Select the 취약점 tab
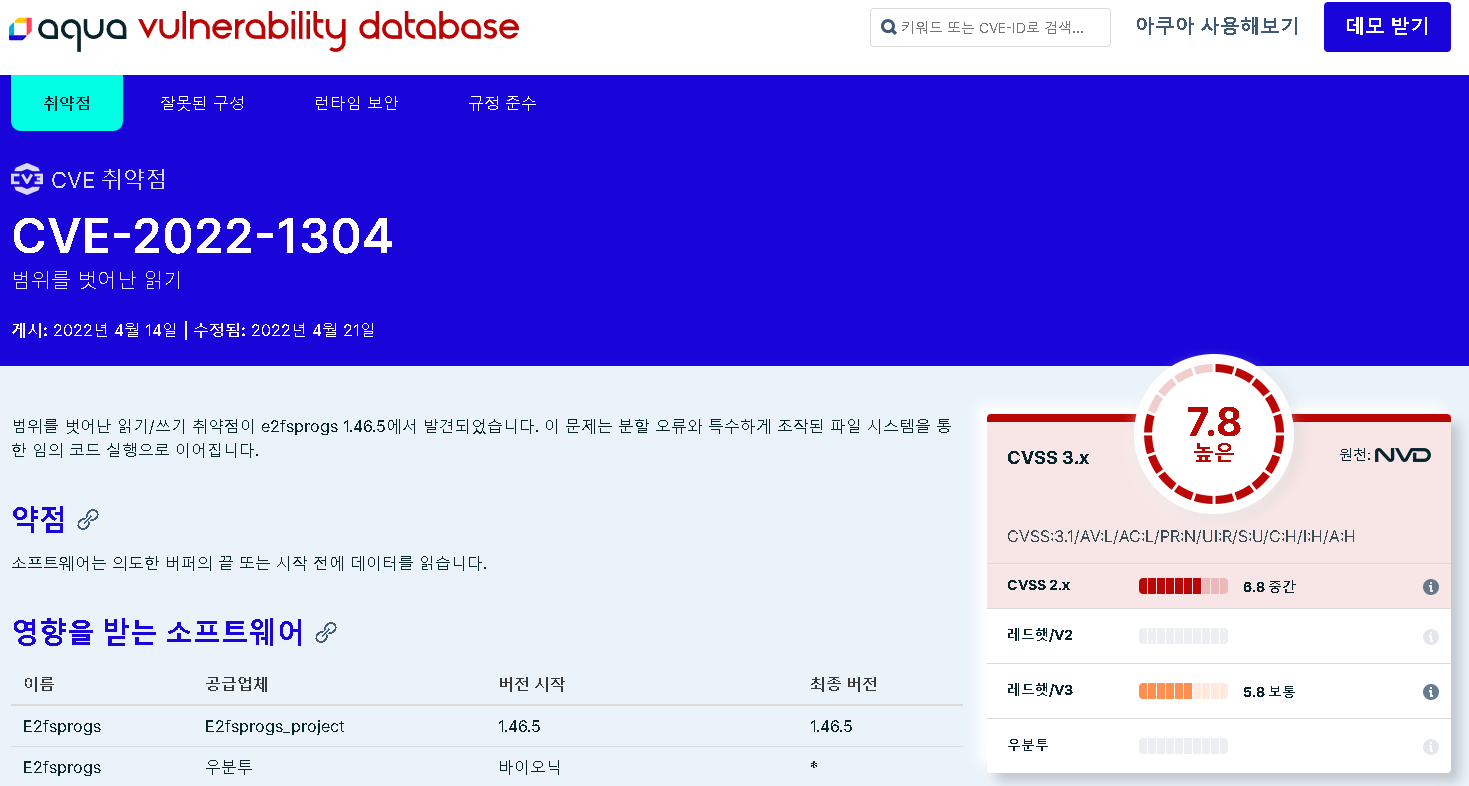Screen dimensions: 1469x786 pos(67,103)
